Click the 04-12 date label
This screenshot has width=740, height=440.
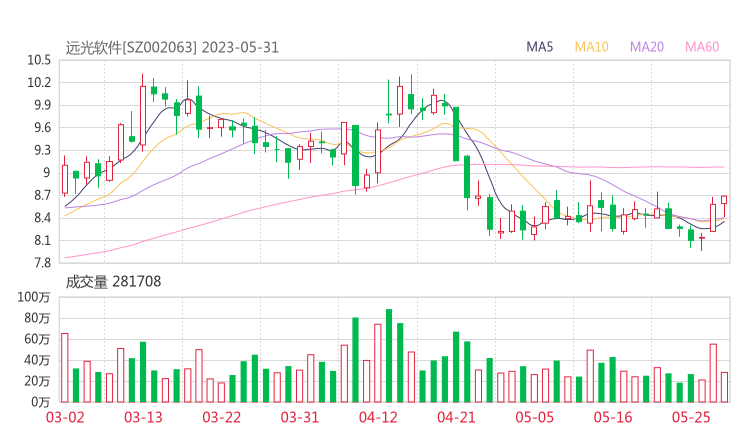tap(378, 417)
